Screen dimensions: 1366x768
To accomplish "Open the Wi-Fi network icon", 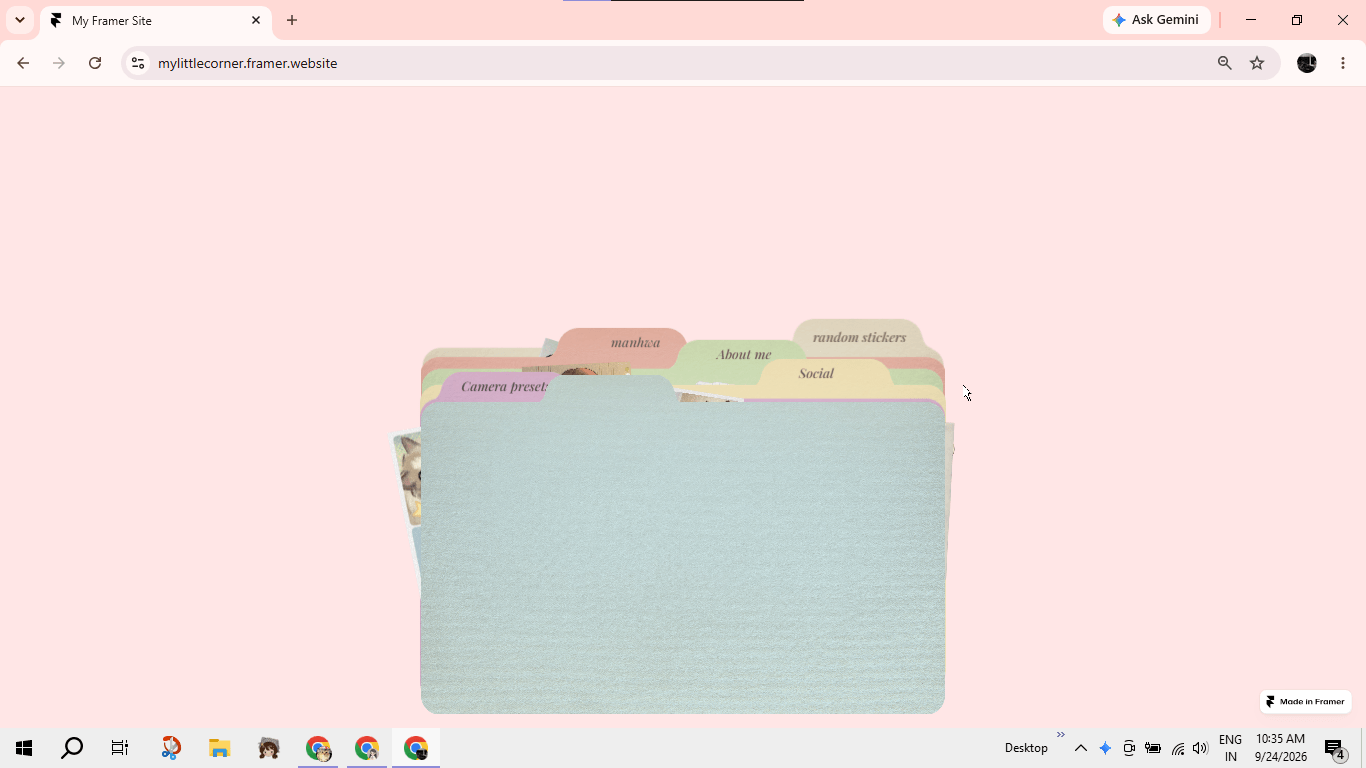I will pyautogui.click(x=1178, y=748).
